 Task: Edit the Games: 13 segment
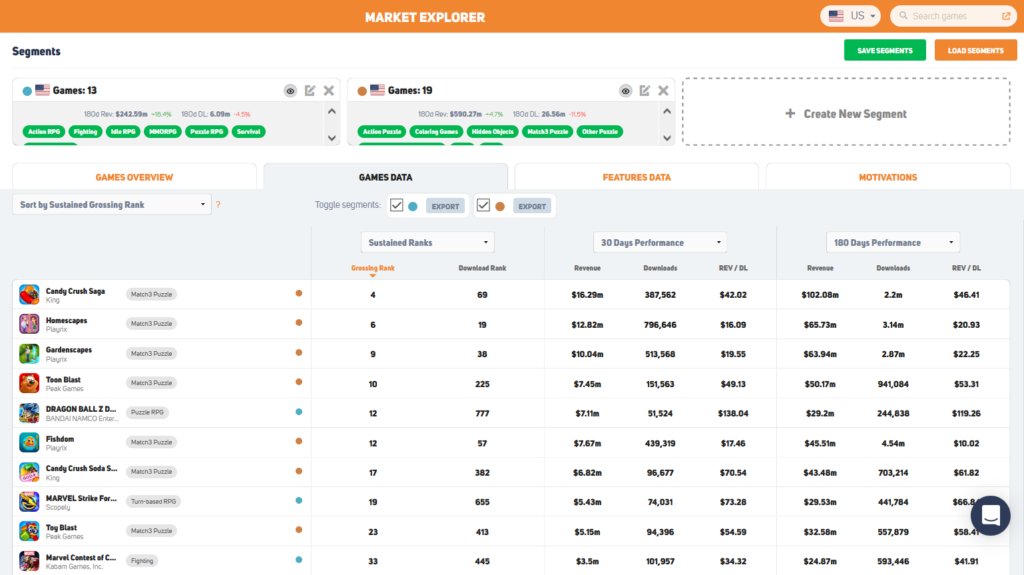(310, 90)
